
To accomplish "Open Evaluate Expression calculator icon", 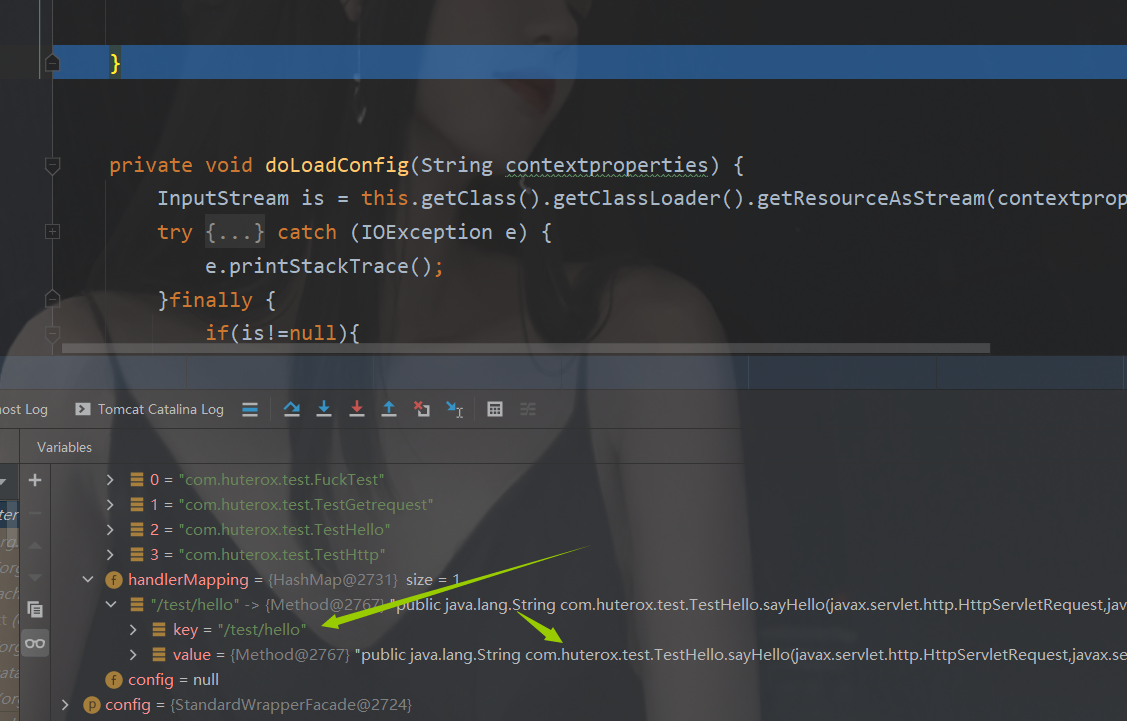I will pyautogui.click(x=494, y=409).
